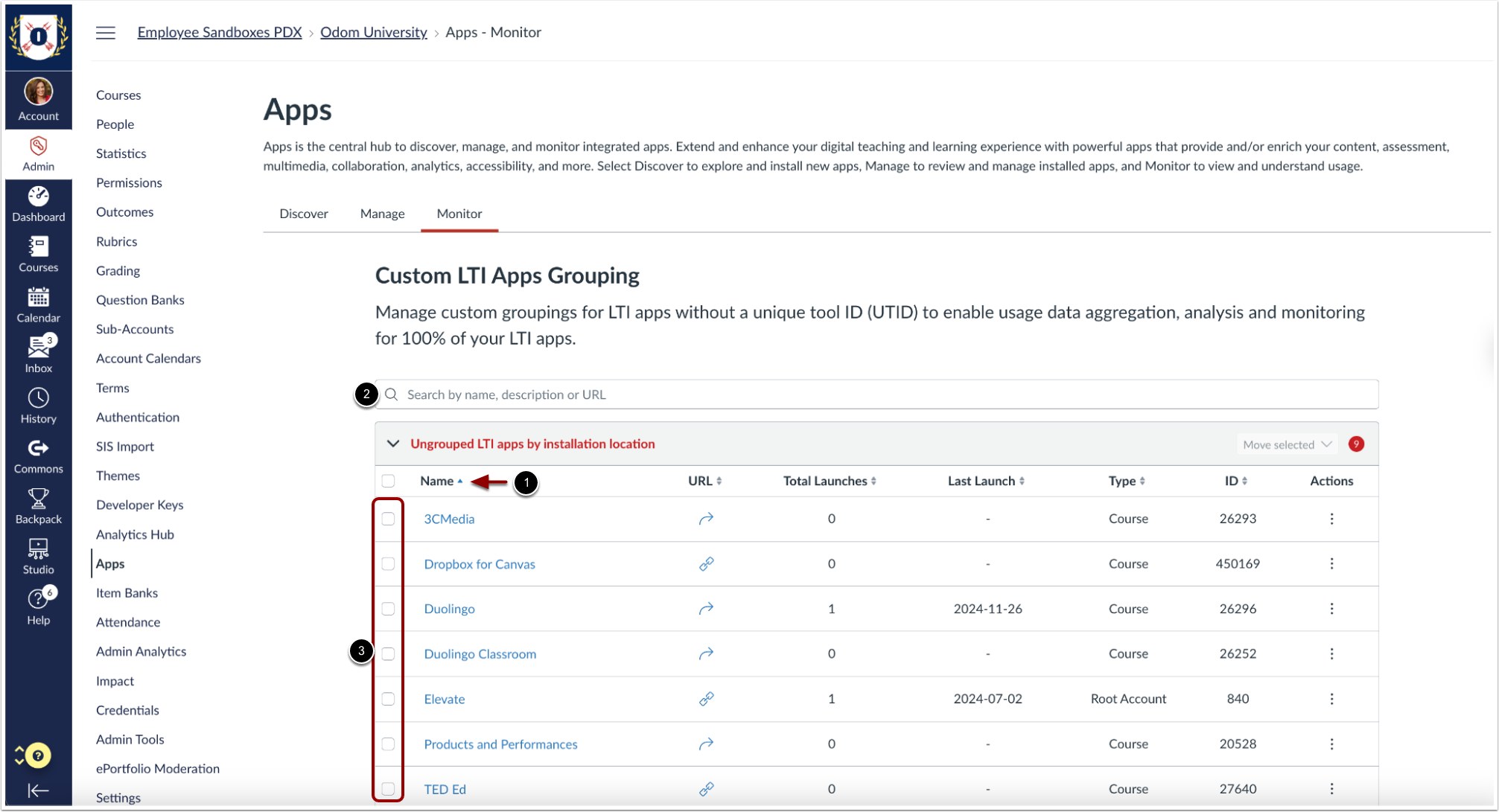Switch to the Discover tab

(304, 214)
